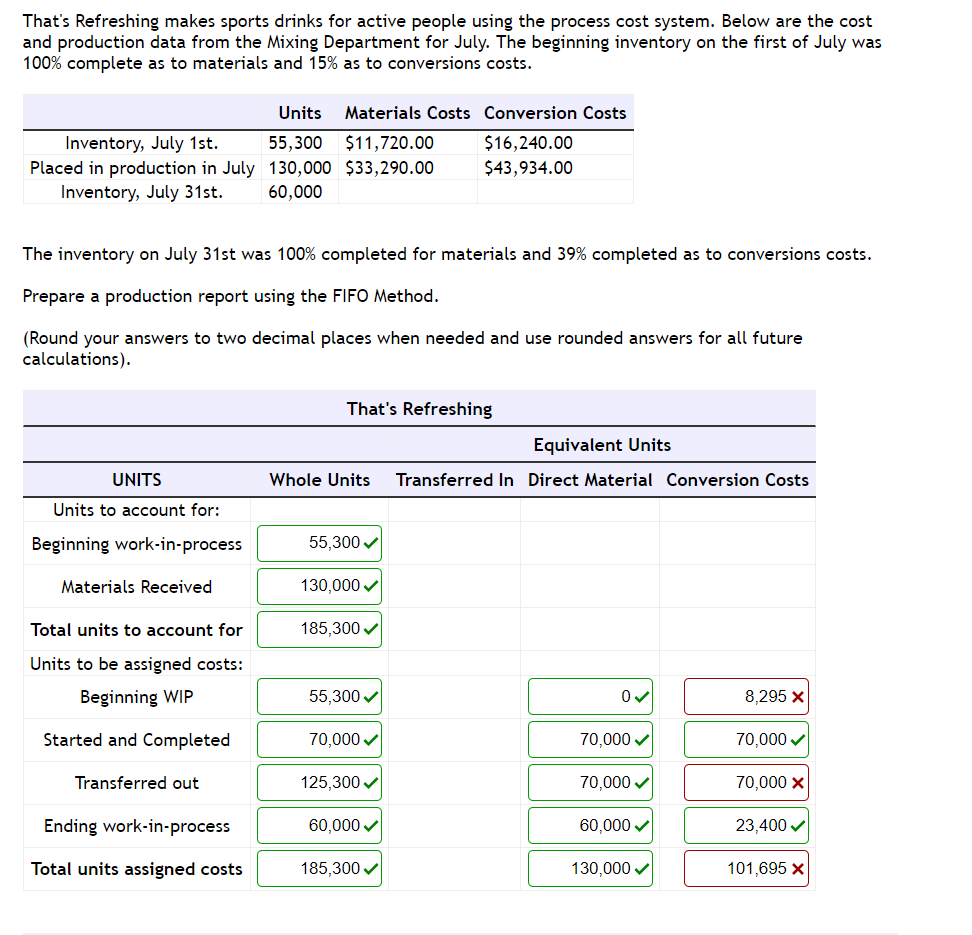Edit the incorrect Beginning WIP conversion field 8,295
The height and width of the screenshot is (935, 972).
coord(746,696)
